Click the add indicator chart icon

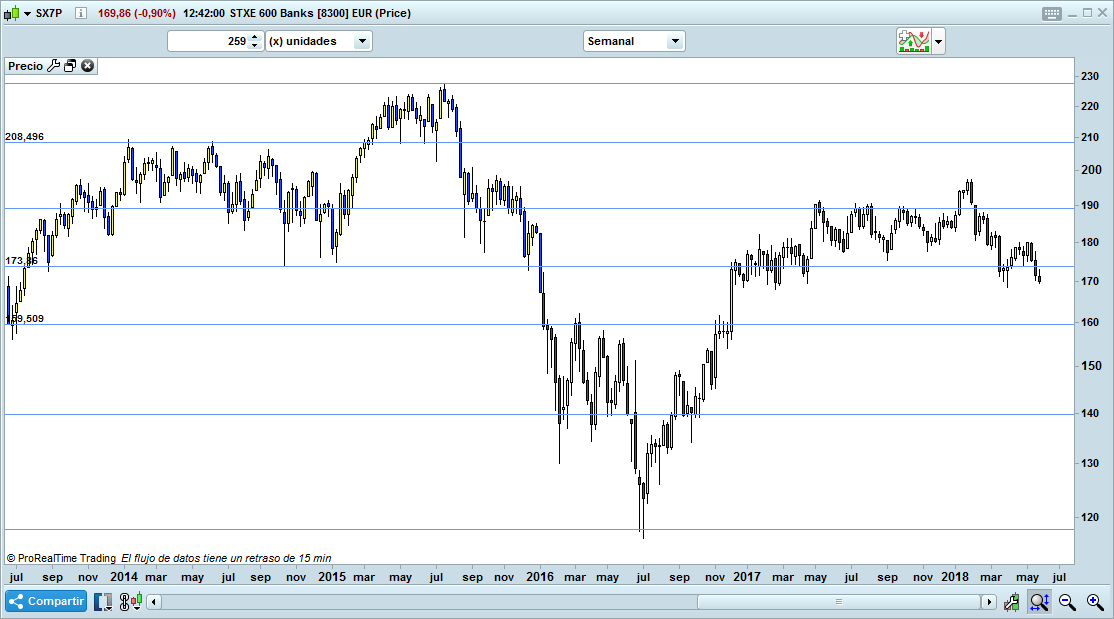[913, 40]
